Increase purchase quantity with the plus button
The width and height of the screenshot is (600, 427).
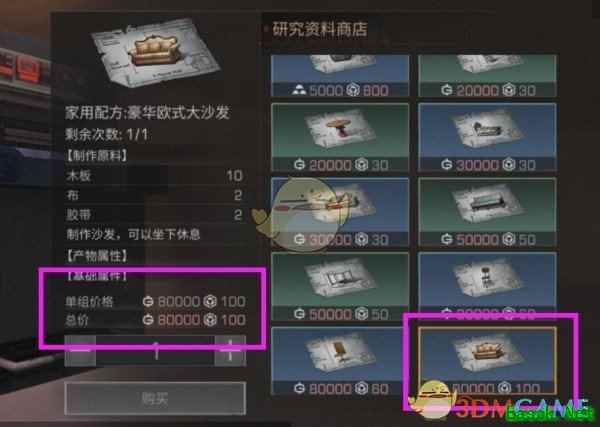(230, 351)
